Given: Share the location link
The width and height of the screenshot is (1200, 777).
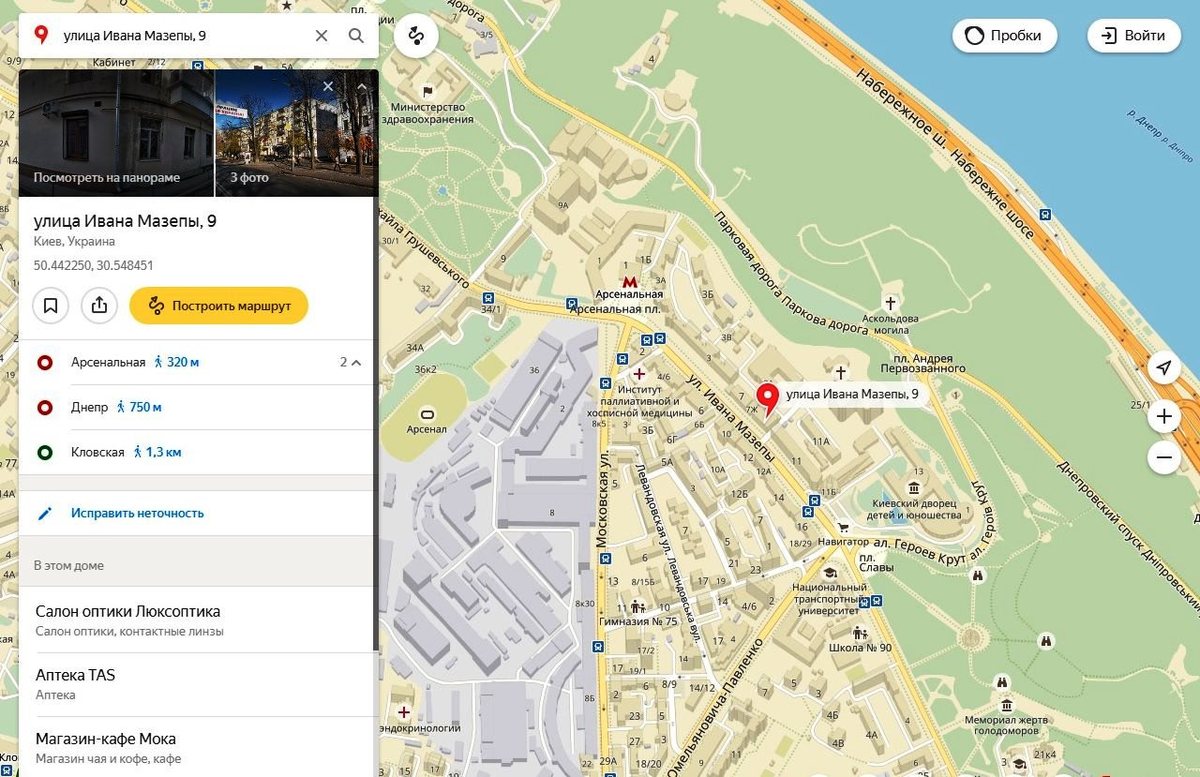Looking at the screenshot, I should click(99, 306).
